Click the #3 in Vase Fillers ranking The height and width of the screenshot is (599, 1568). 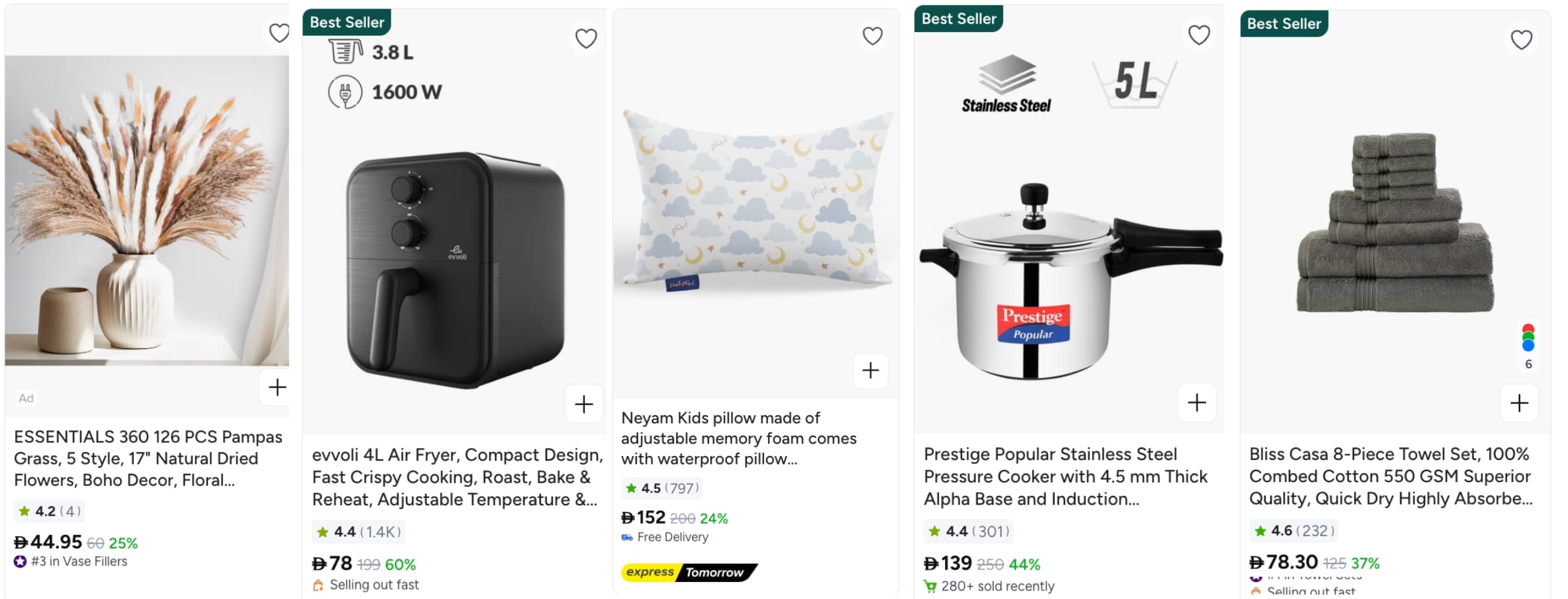click(79, 562)
